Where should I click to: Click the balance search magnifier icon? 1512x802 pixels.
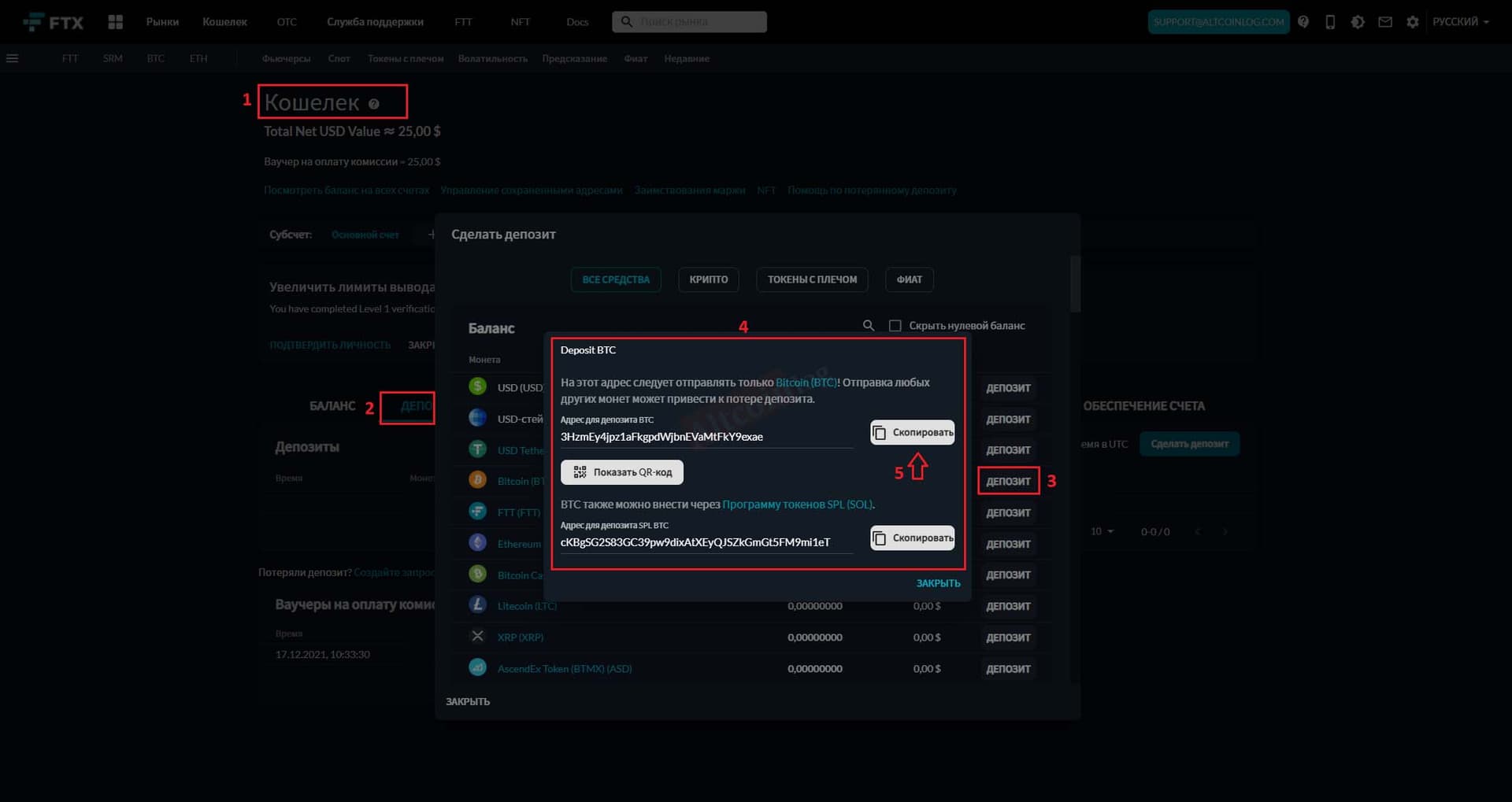pos(869,325)
